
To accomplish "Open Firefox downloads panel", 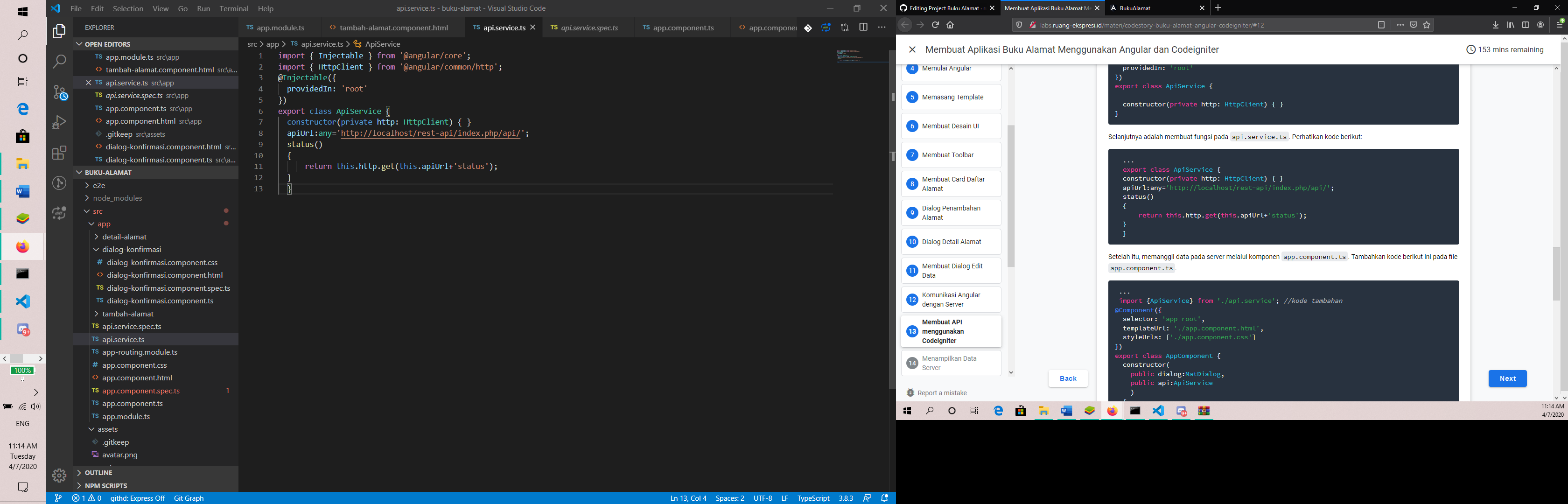I will (x=1496, y=25).
